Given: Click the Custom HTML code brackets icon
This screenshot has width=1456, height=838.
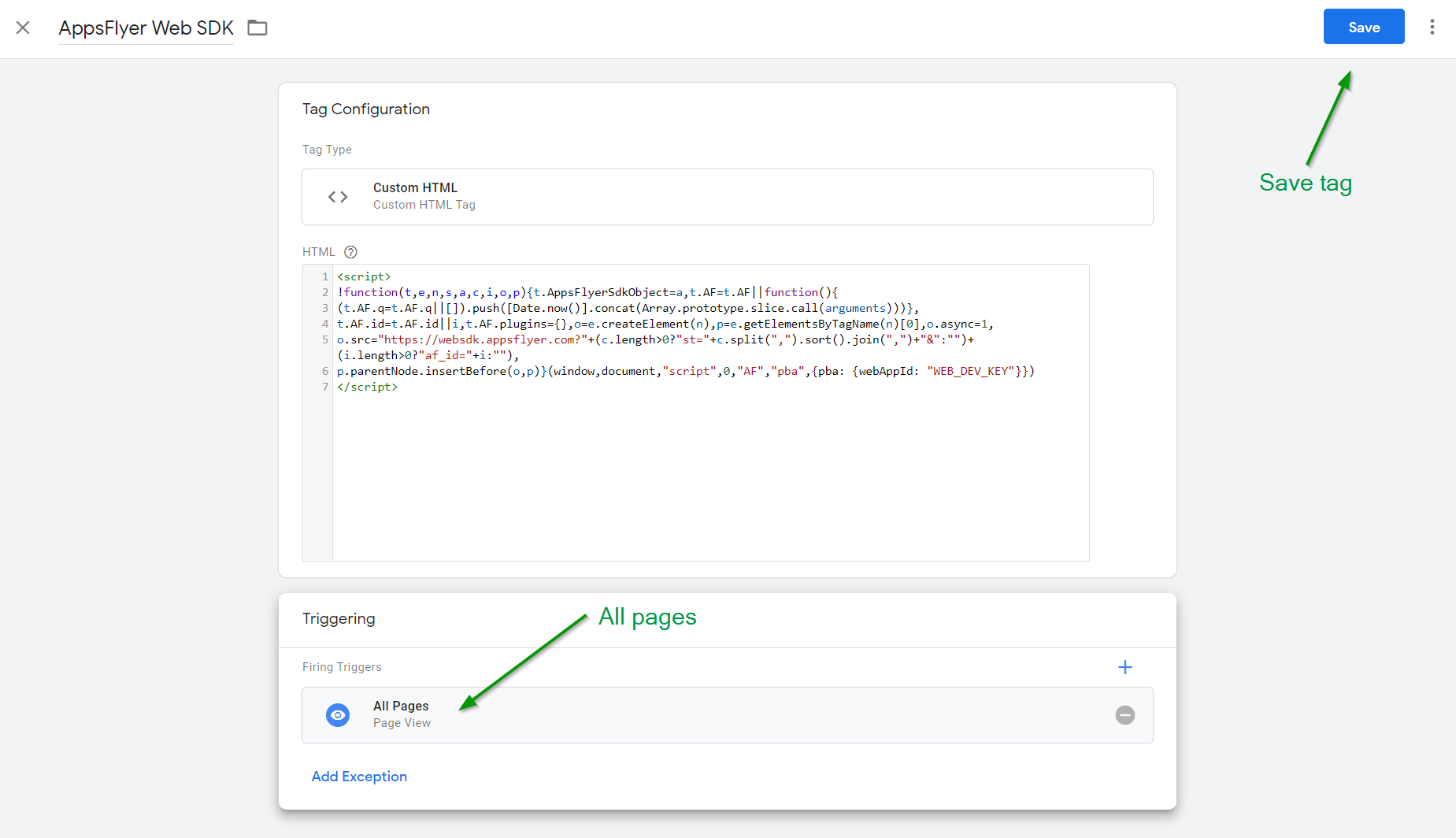Looking at the screenshot, I should (x=338, y=197).
